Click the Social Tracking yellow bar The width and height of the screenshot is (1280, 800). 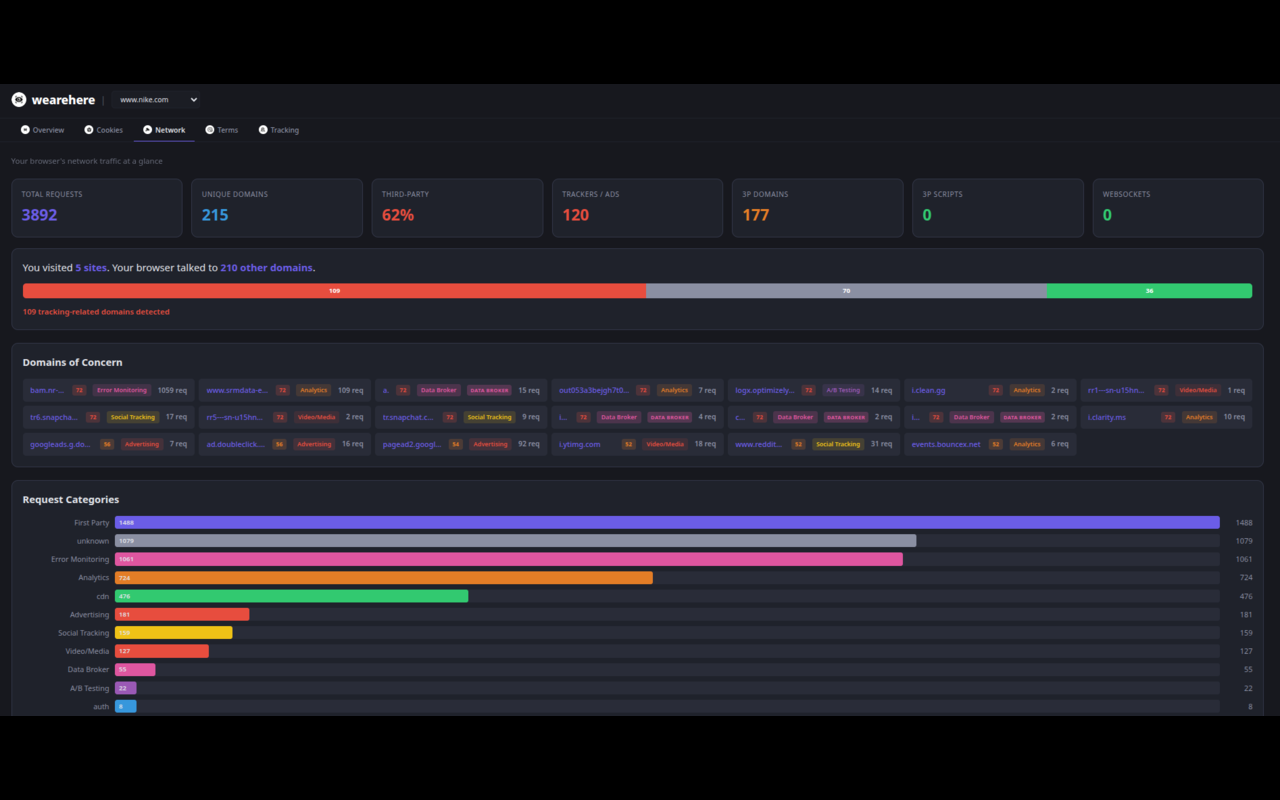(174, 633)
